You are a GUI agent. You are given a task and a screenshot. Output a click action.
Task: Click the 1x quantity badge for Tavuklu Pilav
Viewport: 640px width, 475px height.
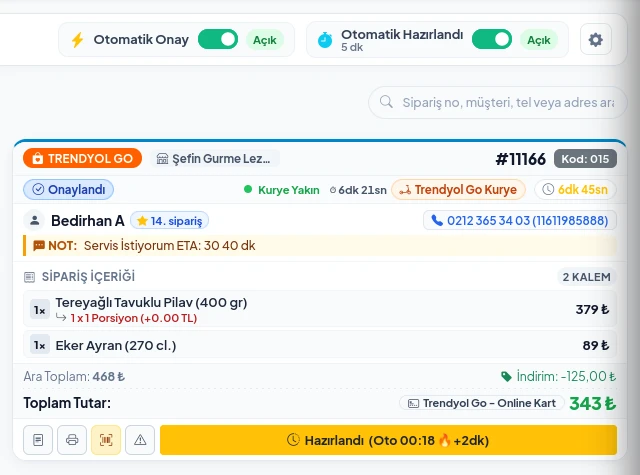coord(40,310)
